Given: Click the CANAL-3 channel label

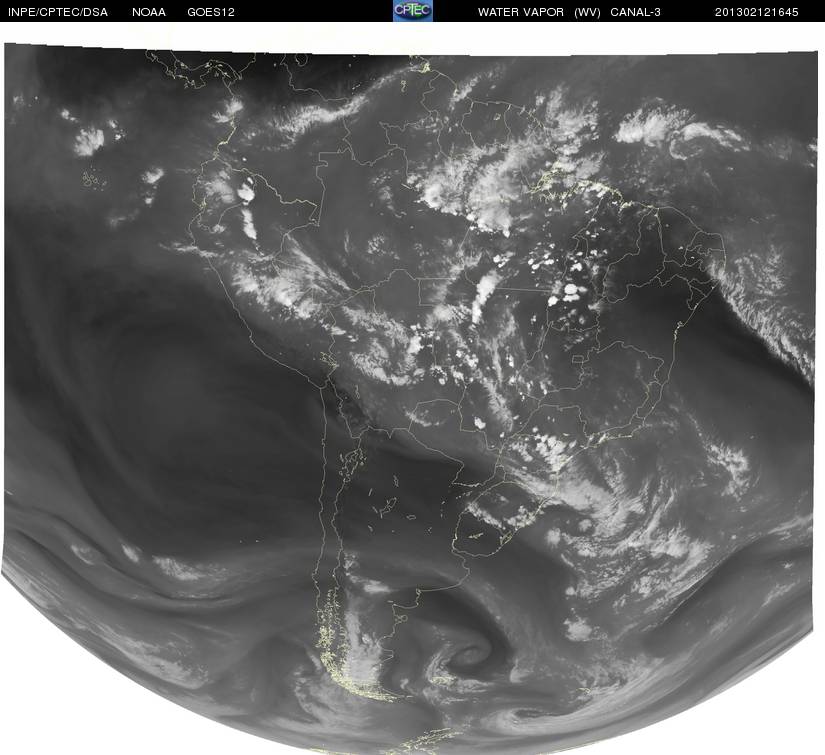Looking at the screenshot, I should tap(636, 12).
